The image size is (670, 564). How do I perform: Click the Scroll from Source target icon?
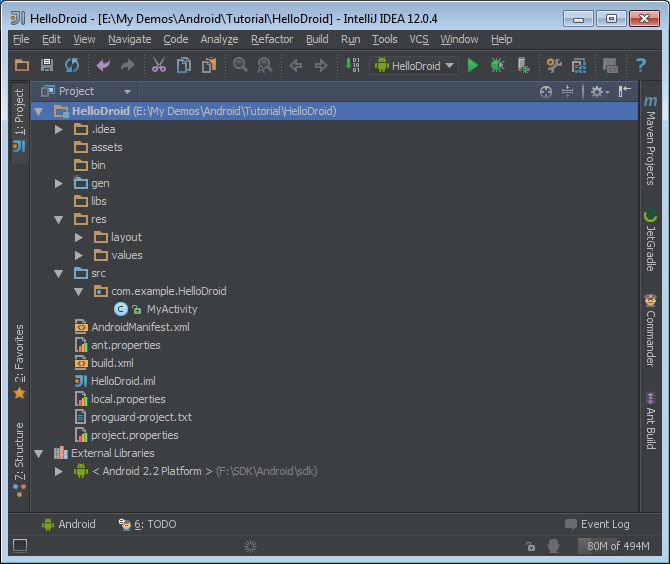(546, 91)
